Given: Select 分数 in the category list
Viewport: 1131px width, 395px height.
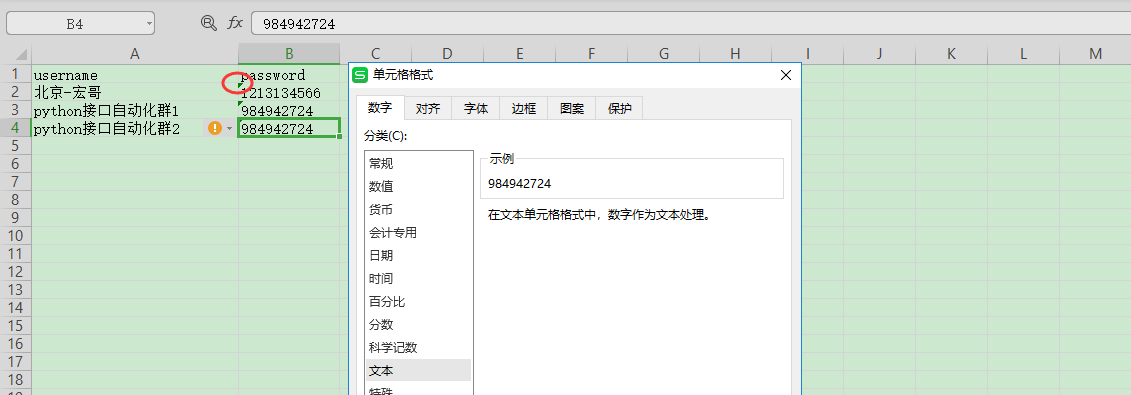Looking at the screenshot, I should (418, 325).
